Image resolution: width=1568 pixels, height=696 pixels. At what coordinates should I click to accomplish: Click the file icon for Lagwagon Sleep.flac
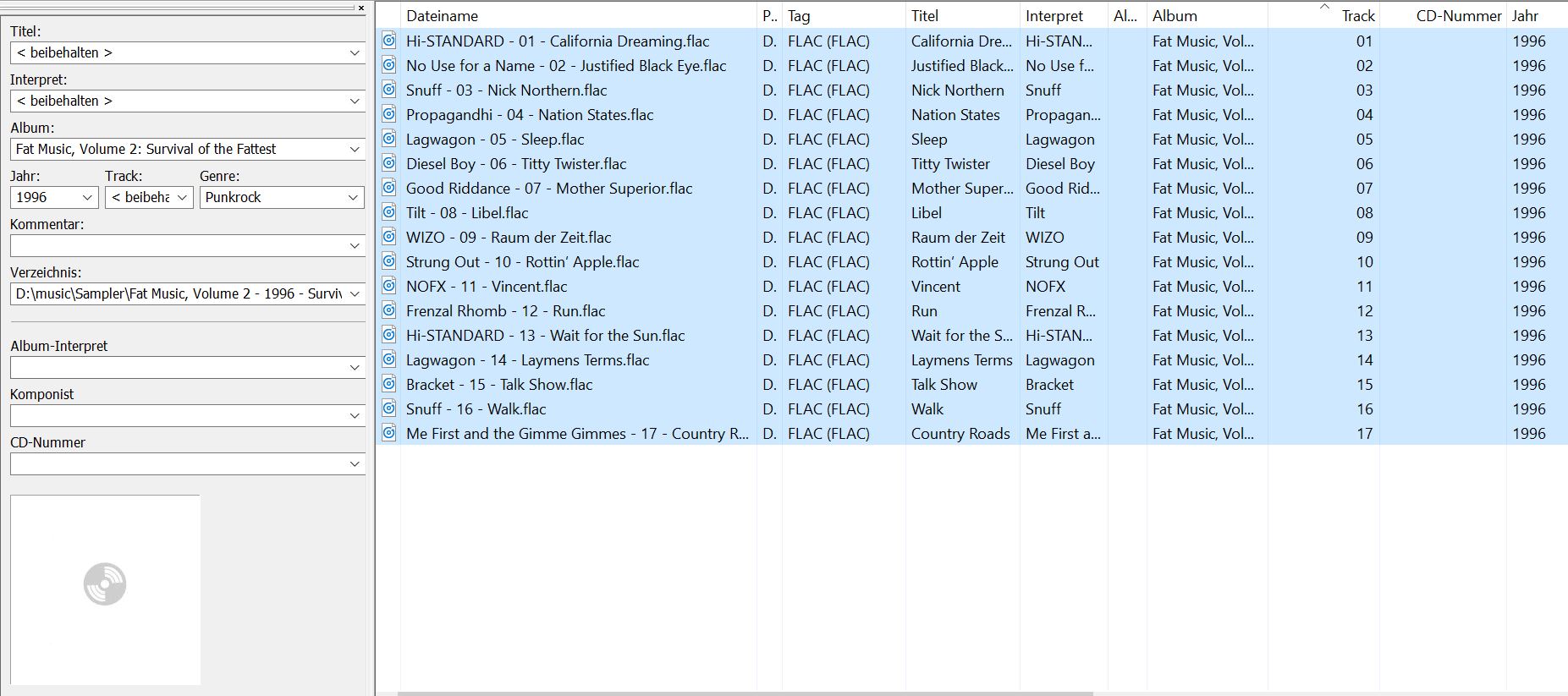tap(388, 138)
